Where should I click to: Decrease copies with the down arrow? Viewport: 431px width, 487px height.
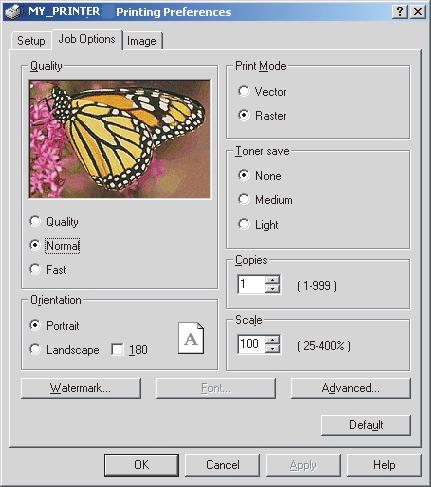[x=273, y=289]
